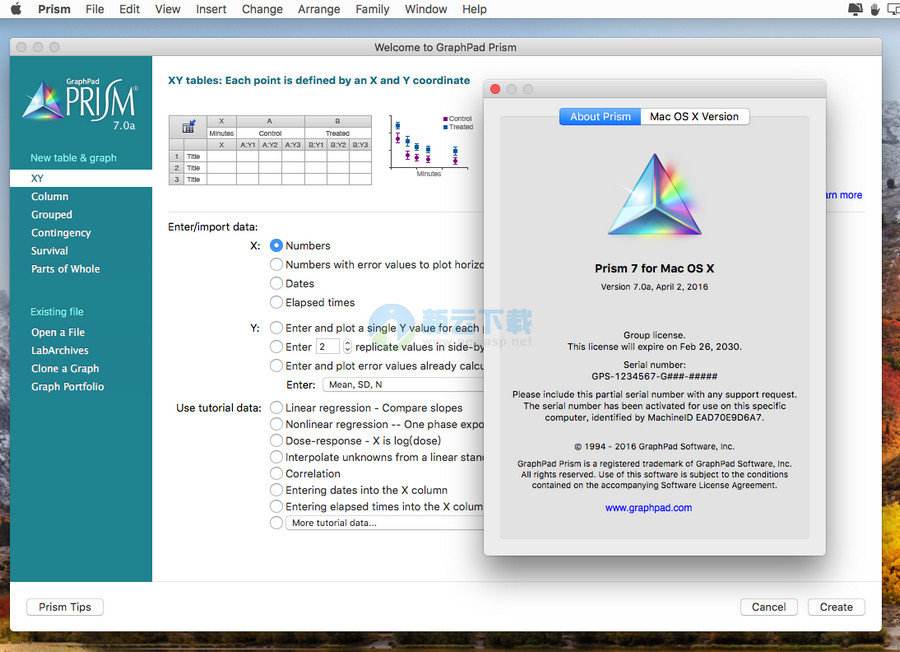Screen dimensions: 900x652
Task: Click the prism pyramid icon in About dialog
Action: point(654,195)
